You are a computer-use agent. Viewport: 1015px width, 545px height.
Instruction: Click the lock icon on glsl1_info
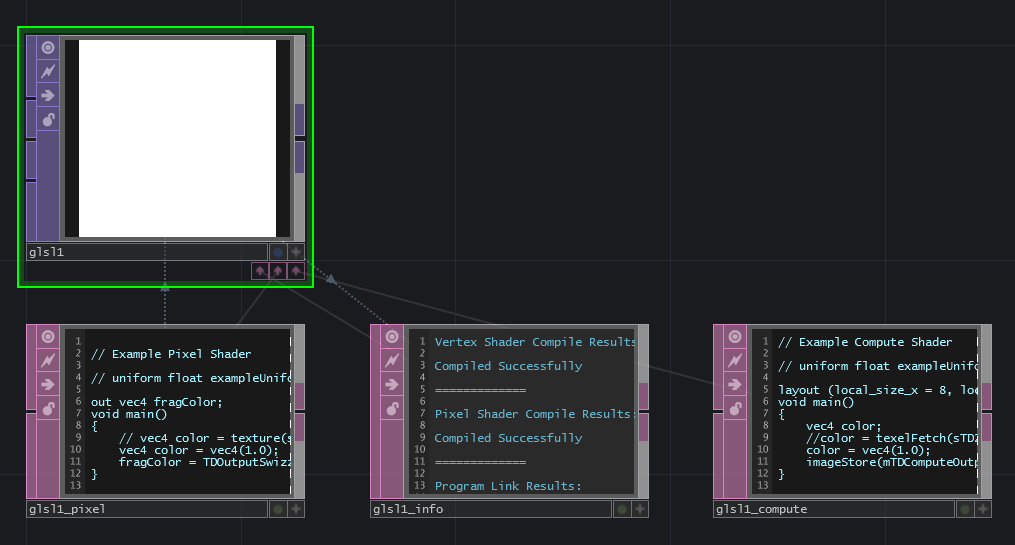point(392,408)
